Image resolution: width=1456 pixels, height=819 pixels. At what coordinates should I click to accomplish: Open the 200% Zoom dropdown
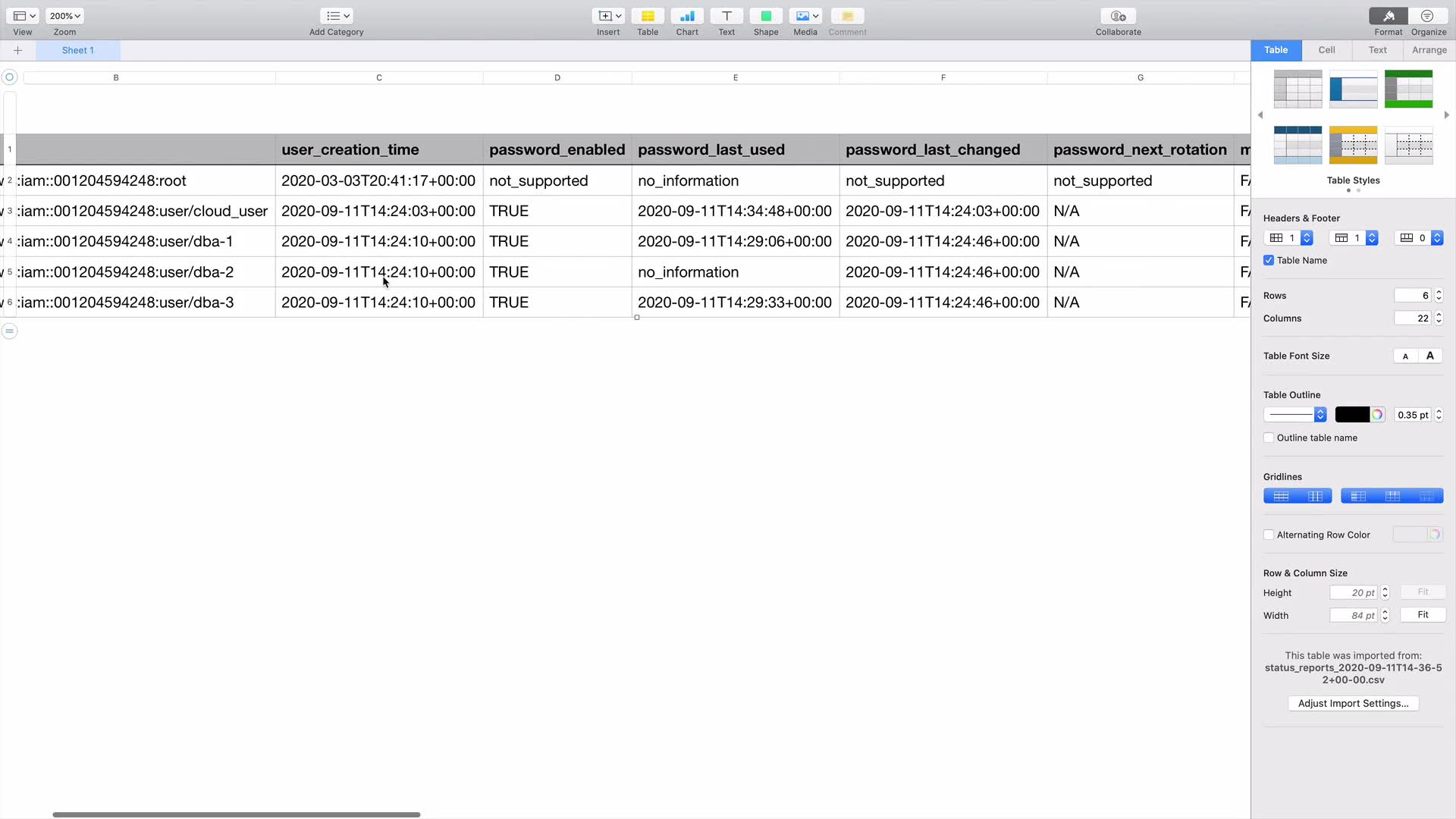64,16
